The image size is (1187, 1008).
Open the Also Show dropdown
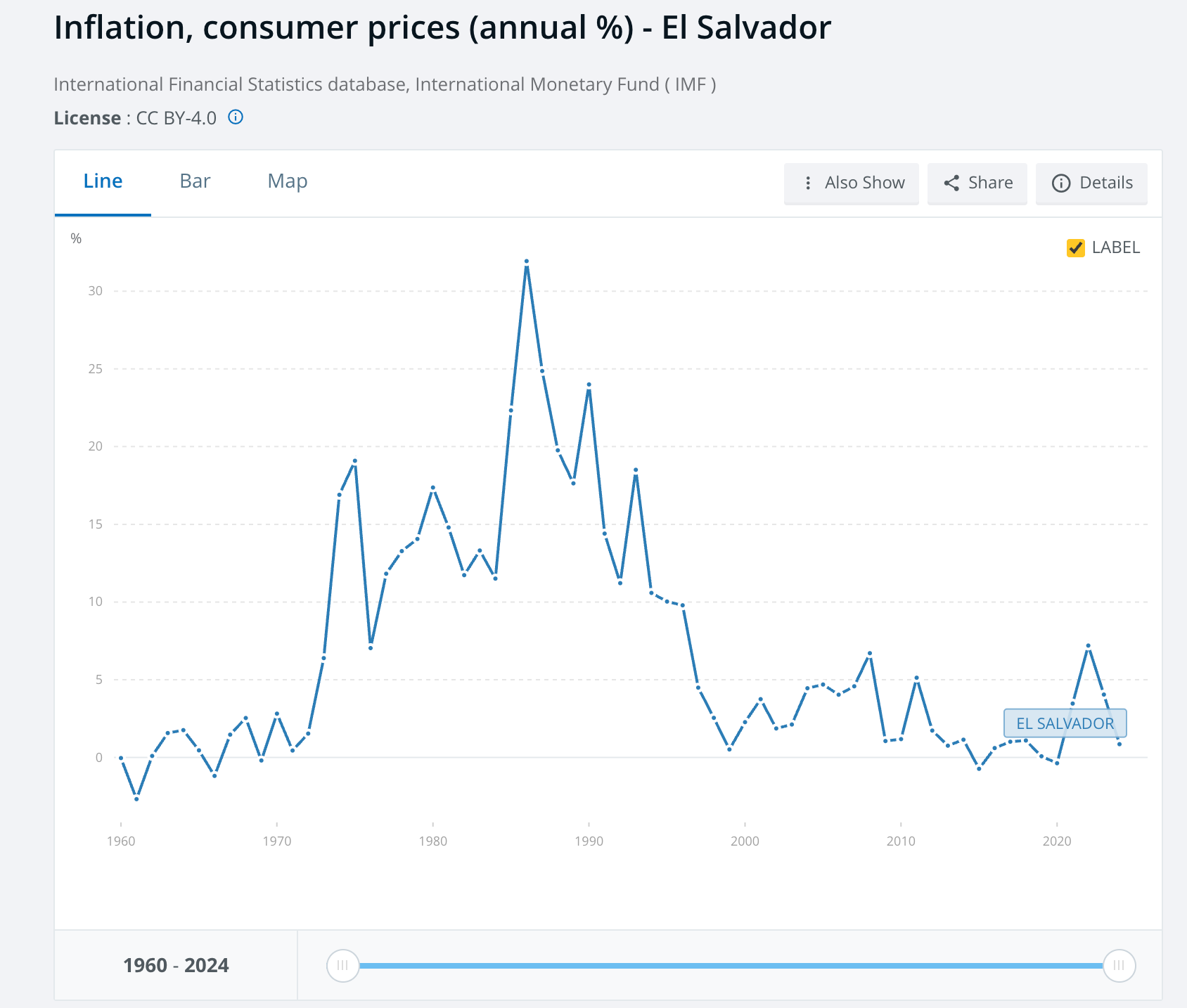pos(851,183)
